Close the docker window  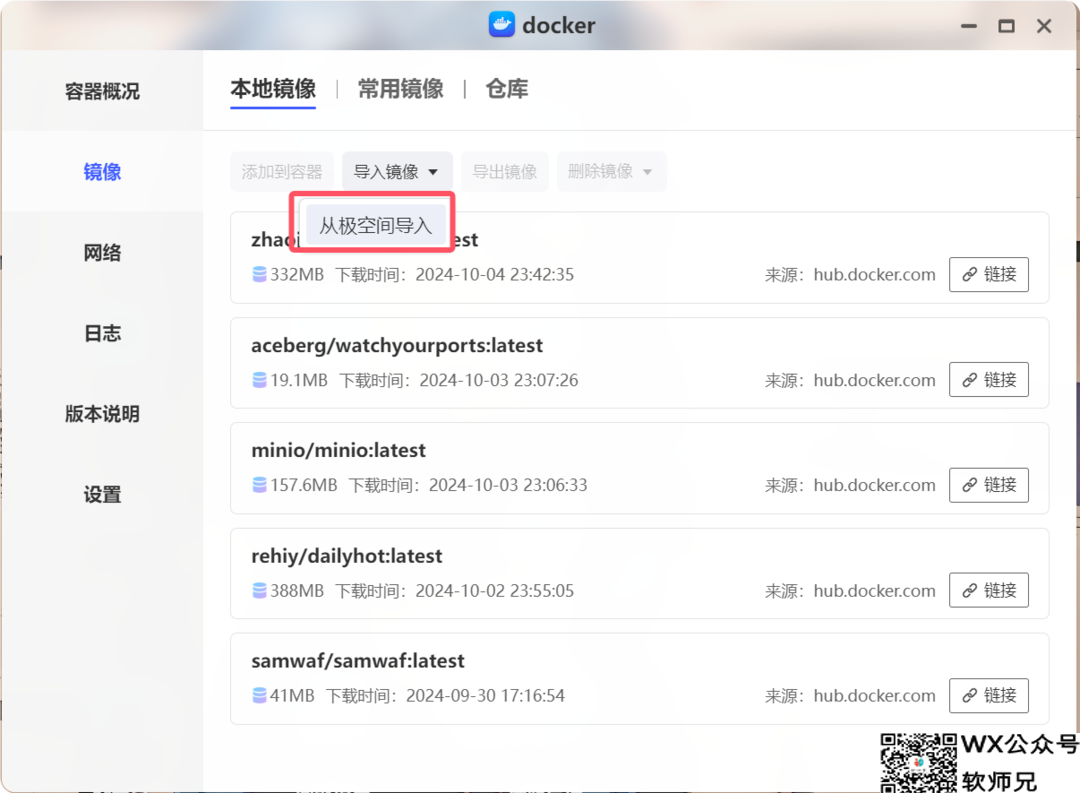tap(1044, 26)
